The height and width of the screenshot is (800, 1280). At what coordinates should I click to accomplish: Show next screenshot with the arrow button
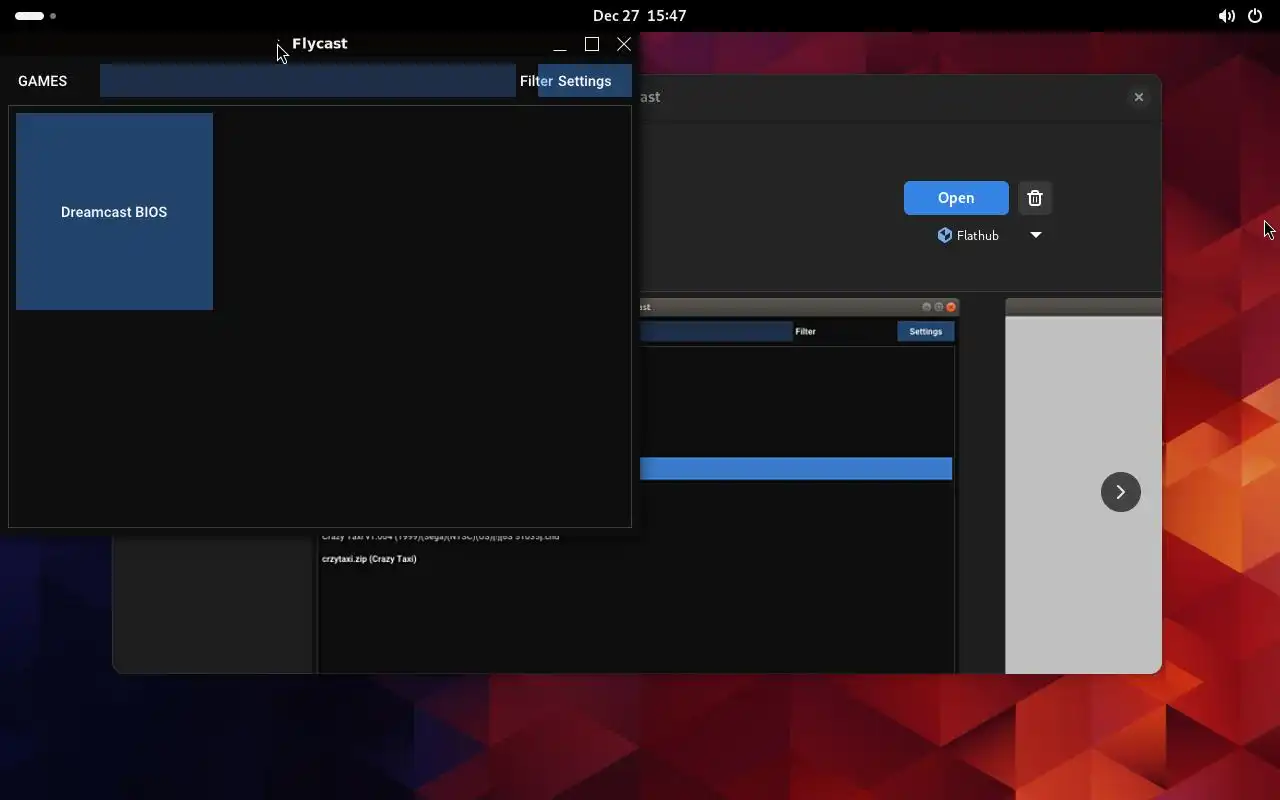click(x=1120, y=492)
